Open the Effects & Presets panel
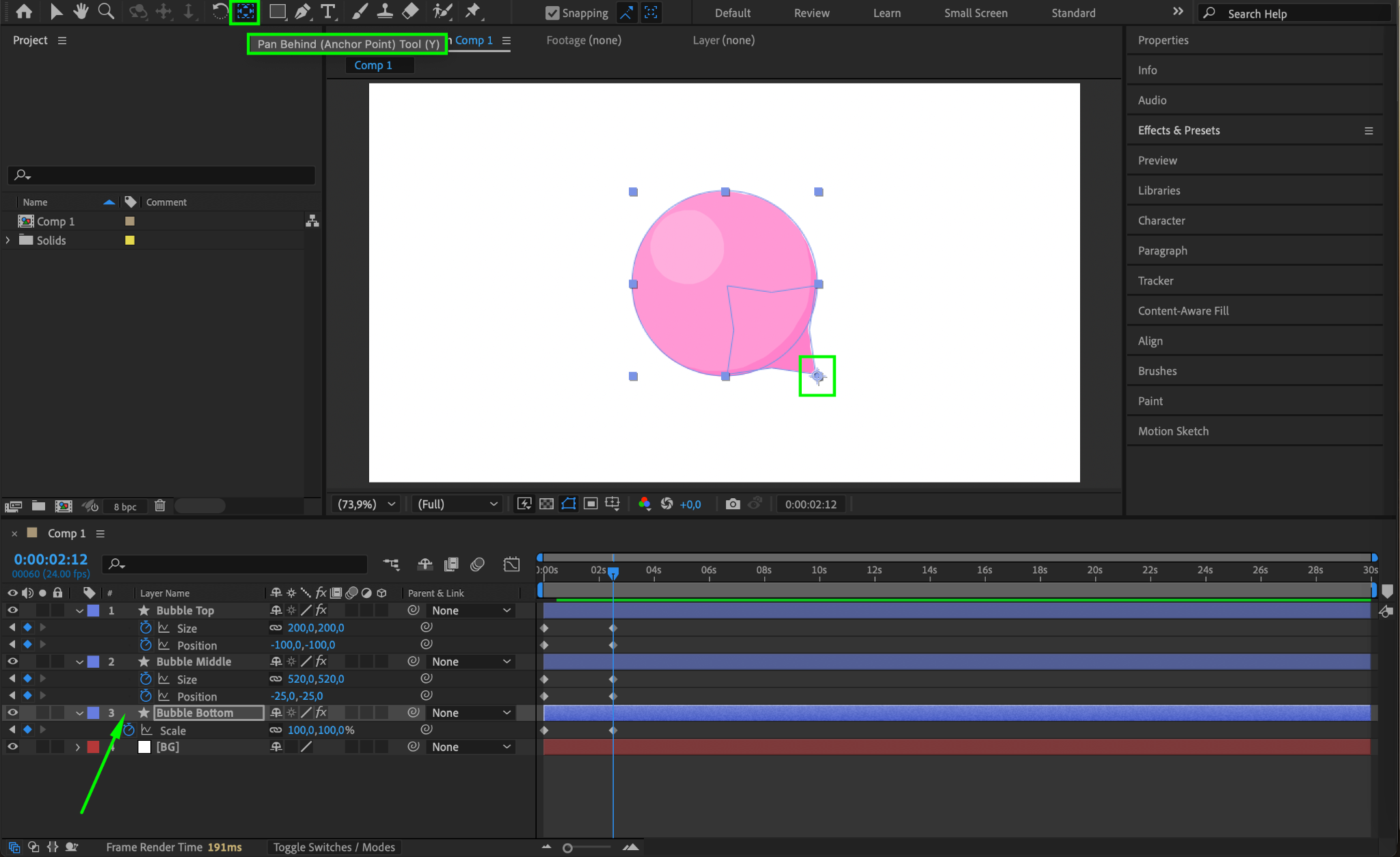This screenshot has height=857, width=1400. (x=1179, y=131)
